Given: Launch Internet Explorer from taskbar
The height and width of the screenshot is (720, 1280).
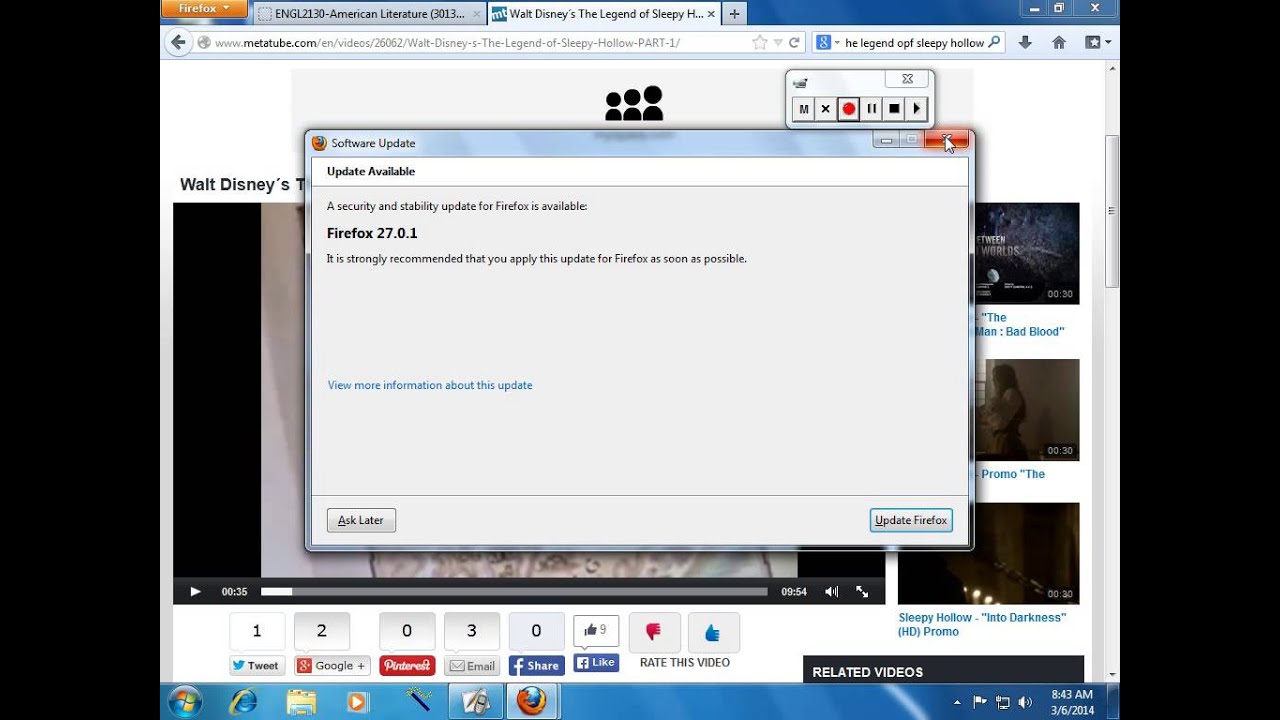Looking at the screenshot, I should [243, 702].
